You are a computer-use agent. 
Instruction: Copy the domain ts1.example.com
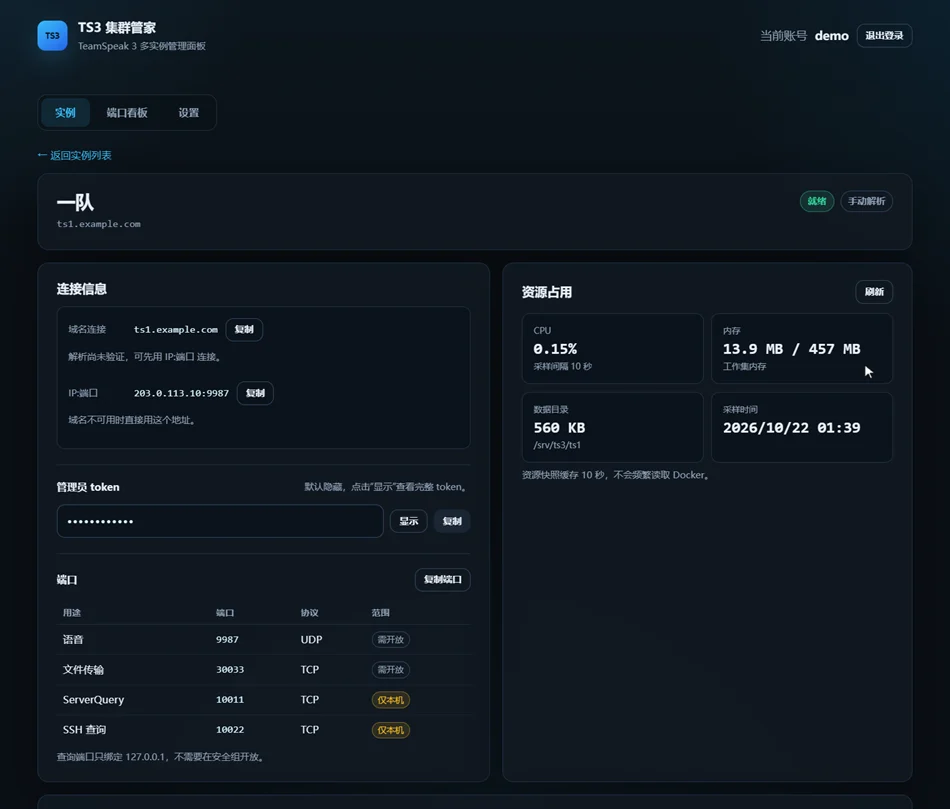[244, 330]
